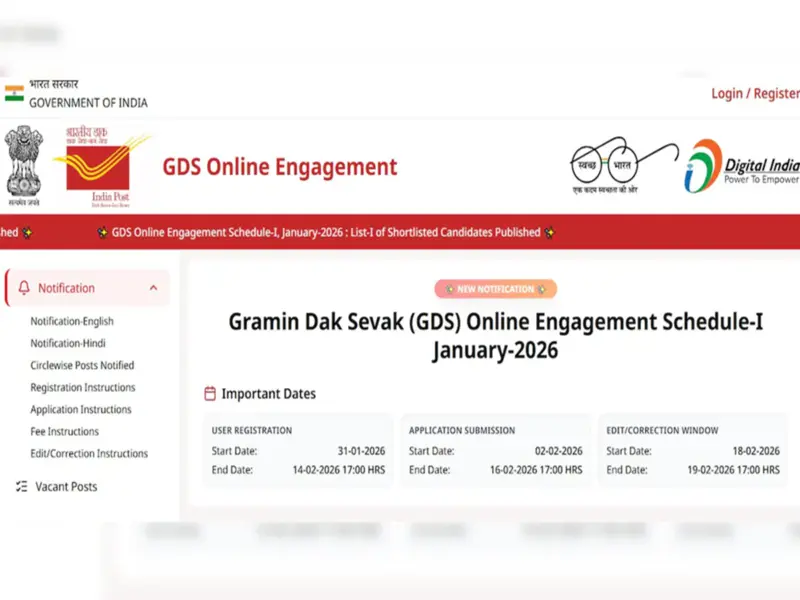
Task: Click the Vacant Posts list icon
Action: coord(22,487)
